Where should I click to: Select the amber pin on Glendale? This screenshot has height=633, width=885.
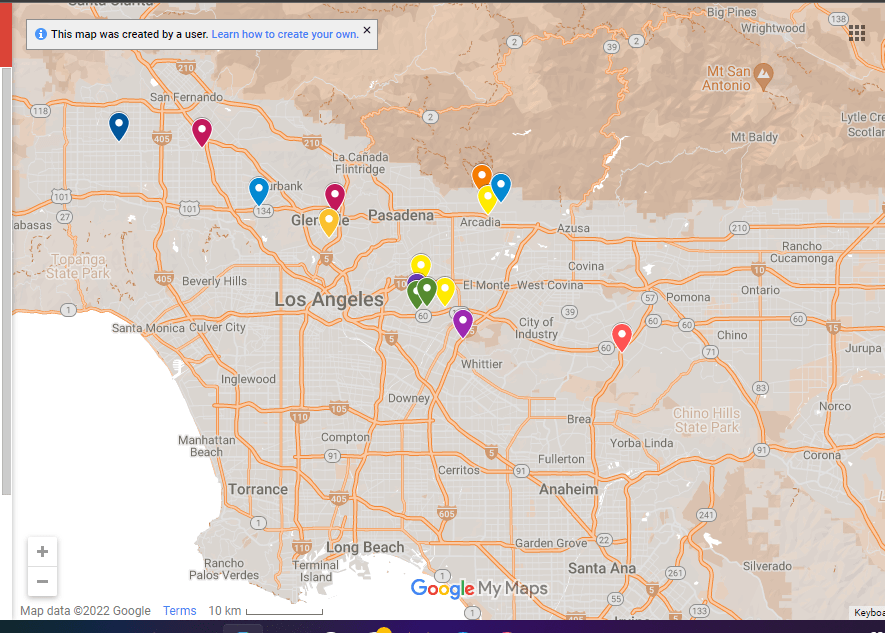[328, 221]
